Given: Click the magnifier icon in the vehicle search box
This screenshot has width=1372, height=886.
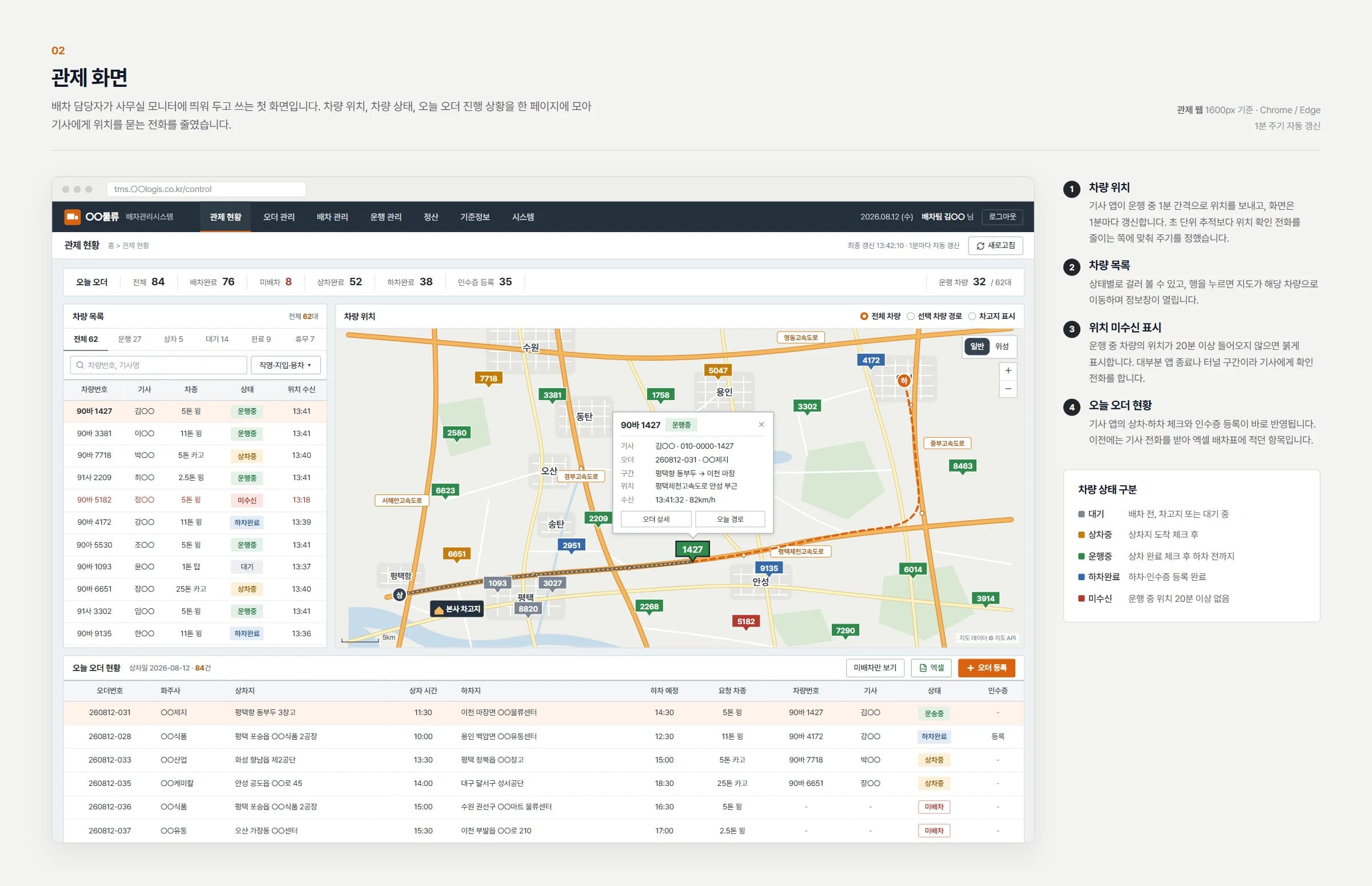Looking at the screenshot, I should tap(80, 365).
